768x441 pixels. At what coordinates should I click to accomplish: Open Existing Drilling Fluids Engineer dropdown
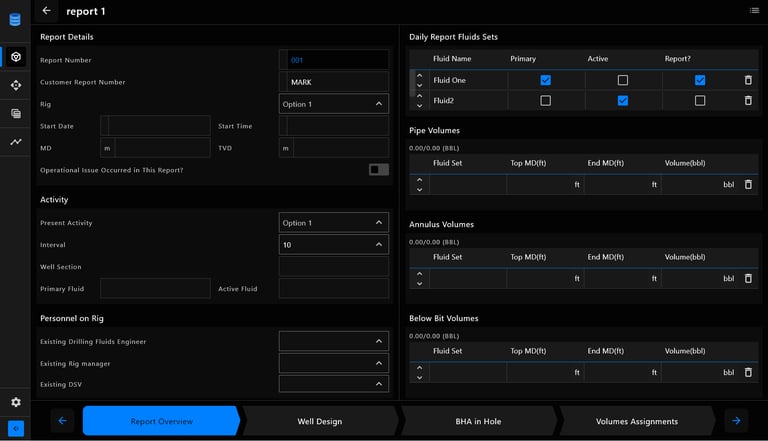[334, 341]
